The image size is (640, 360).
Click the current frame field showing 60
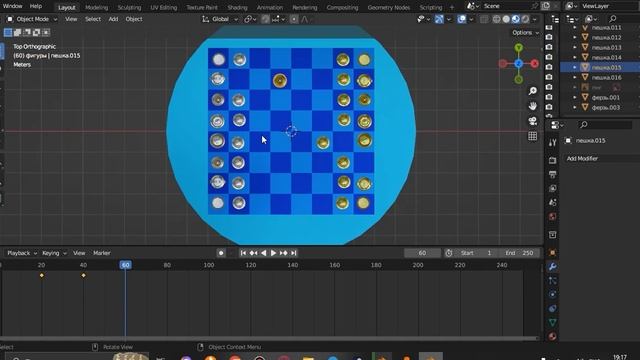click(422, 253)
